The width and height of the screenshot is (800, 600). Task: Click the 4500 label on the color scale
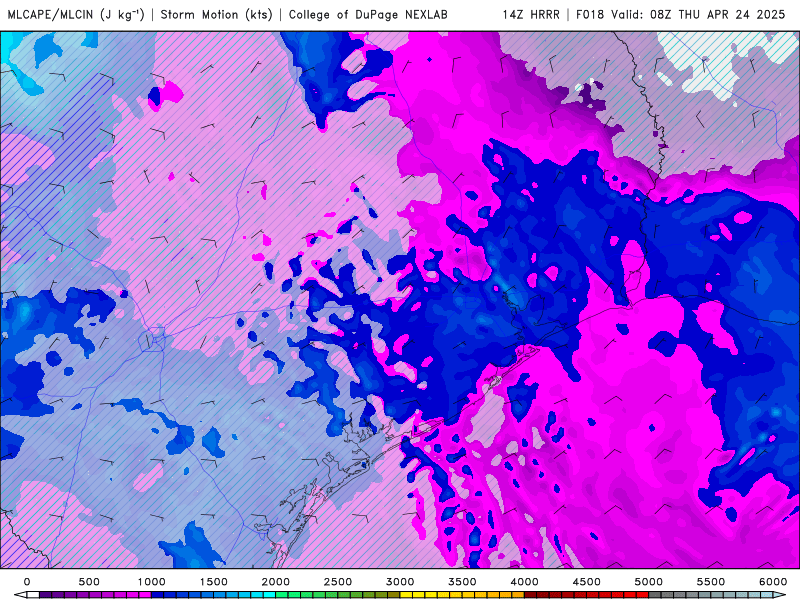(x=587, y=582)
